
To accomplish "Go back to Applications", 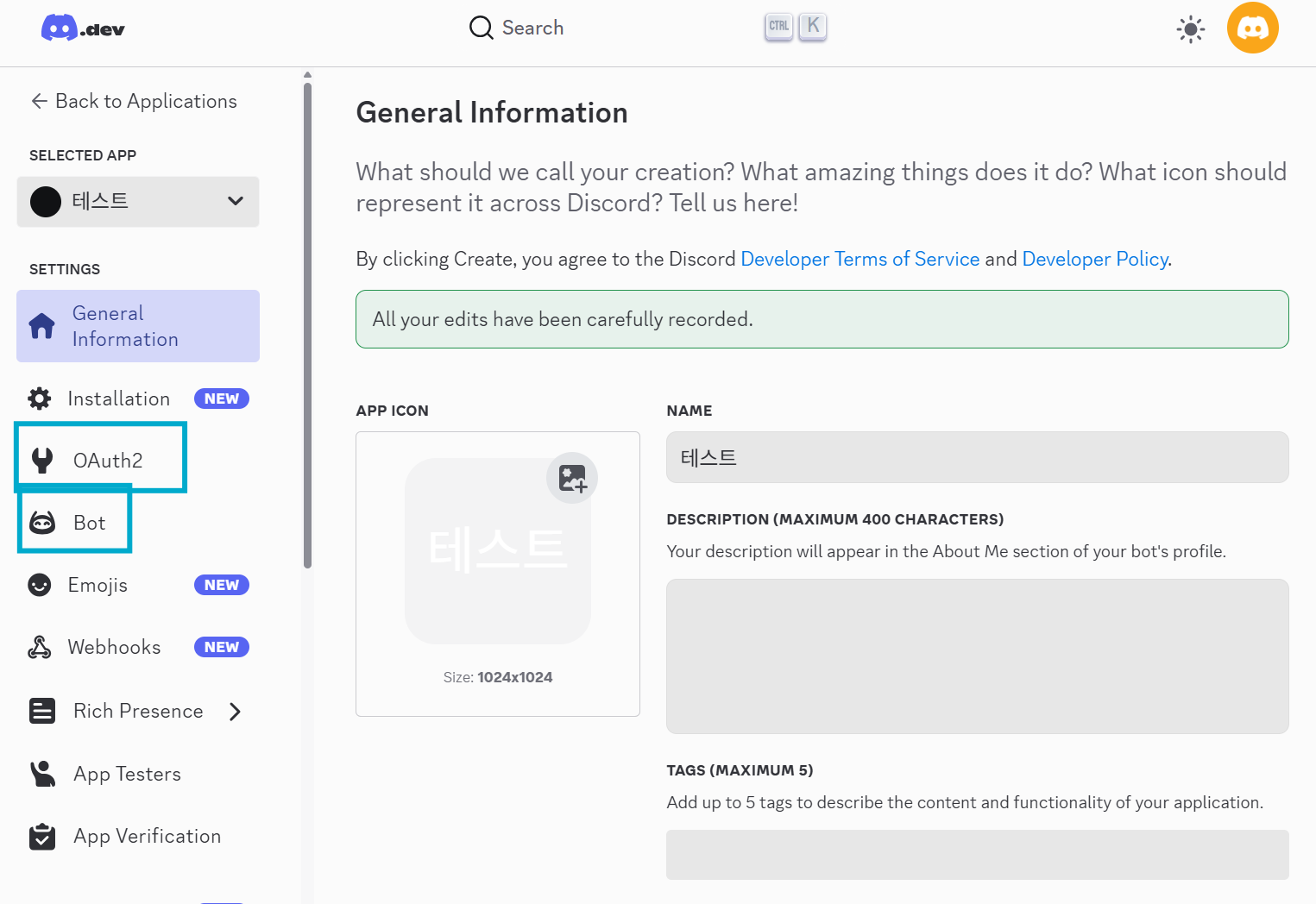I will click(134, 101).
